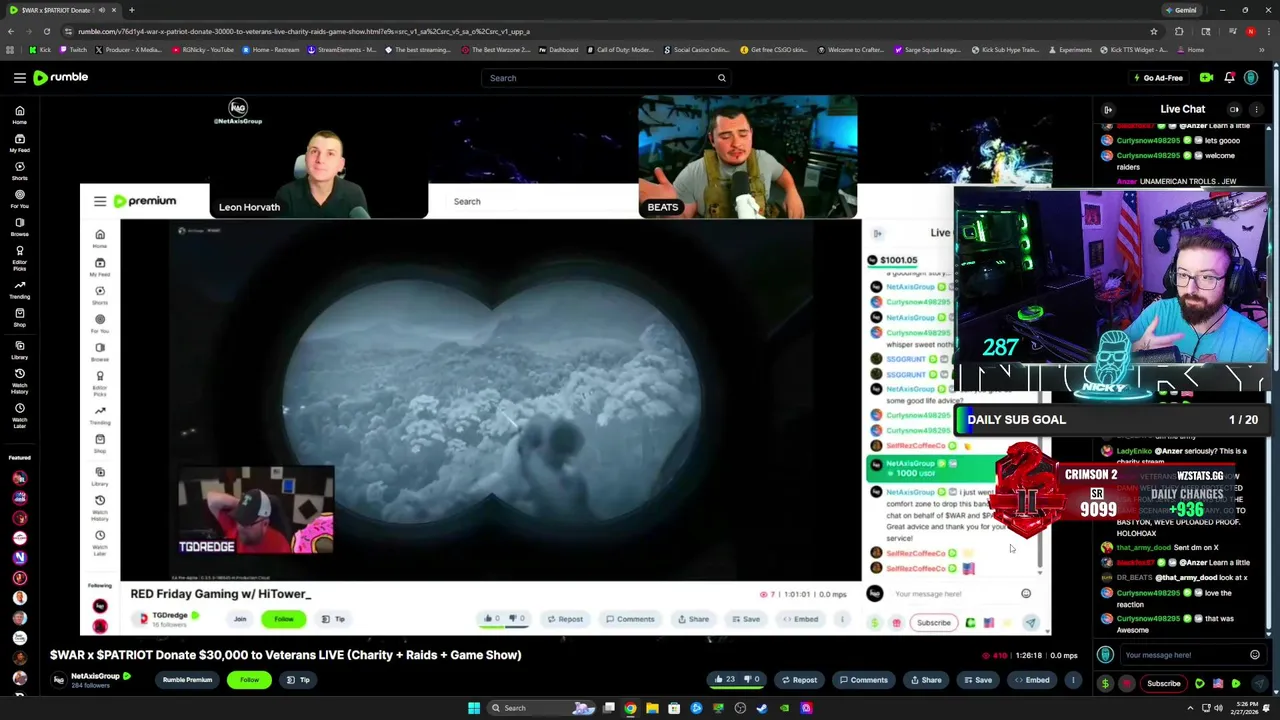Click the browser address bar
Viewport: 1280px width, 720px height.
click(600, 31)
